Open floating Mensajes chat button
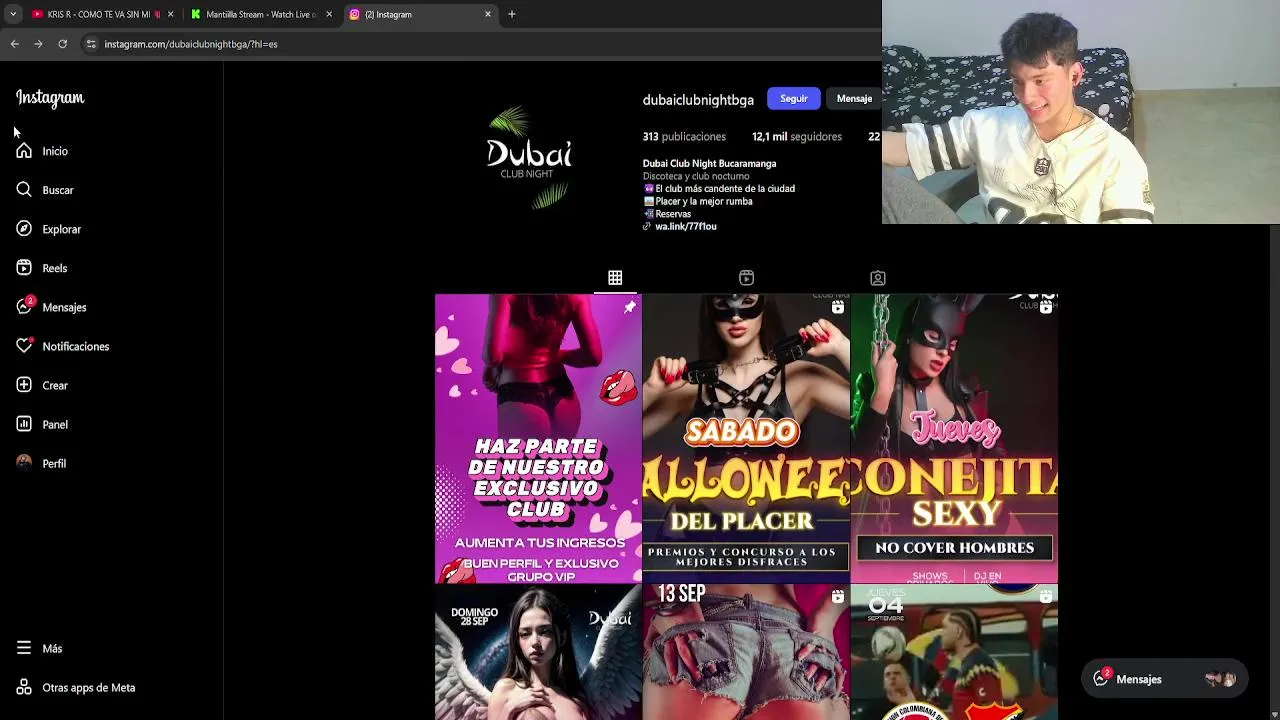1280x720 pixels. coord(1165,679)
